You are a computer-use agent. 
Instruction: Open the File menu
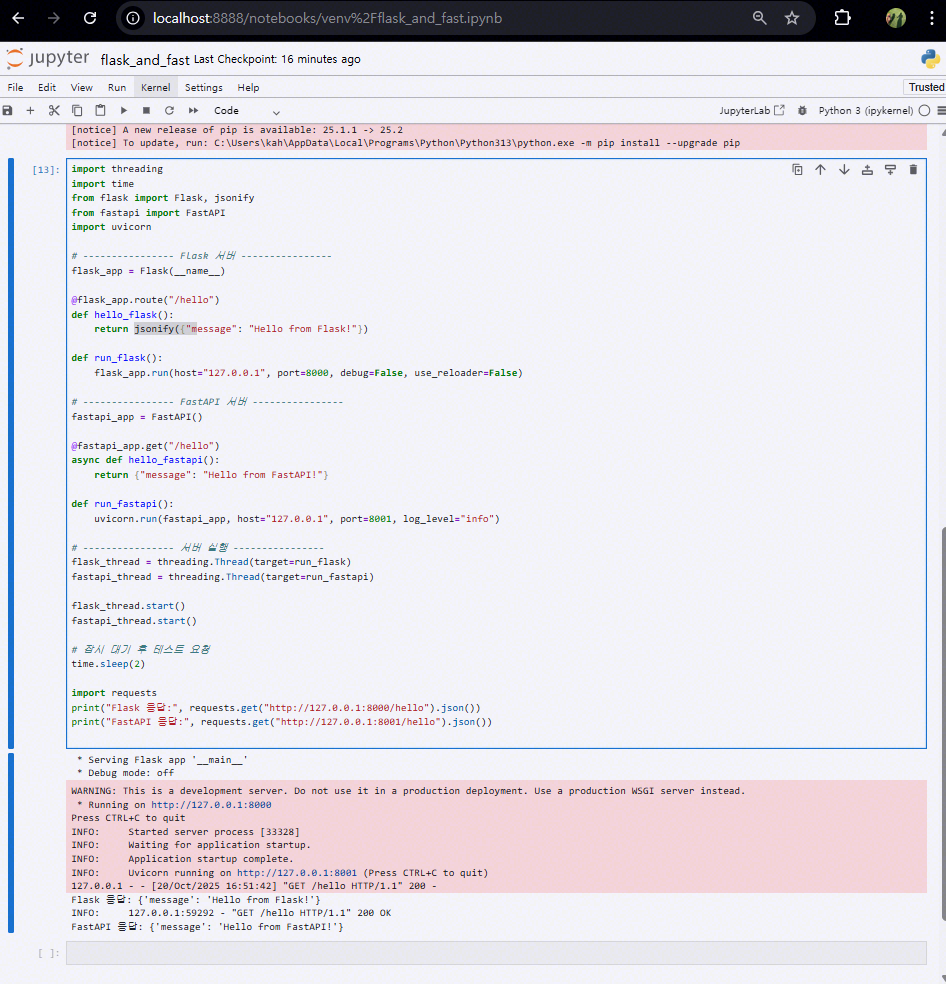15,87
